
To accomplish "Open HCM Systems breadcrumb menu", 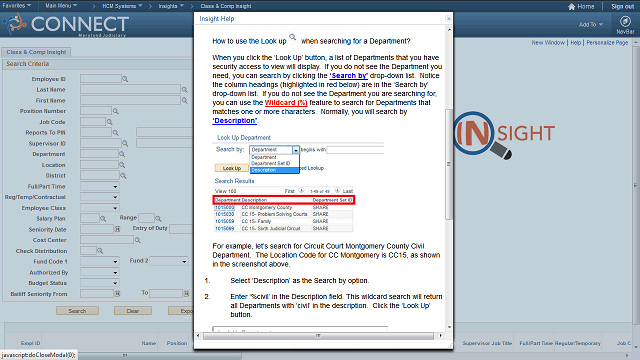I will coord(122,6).
